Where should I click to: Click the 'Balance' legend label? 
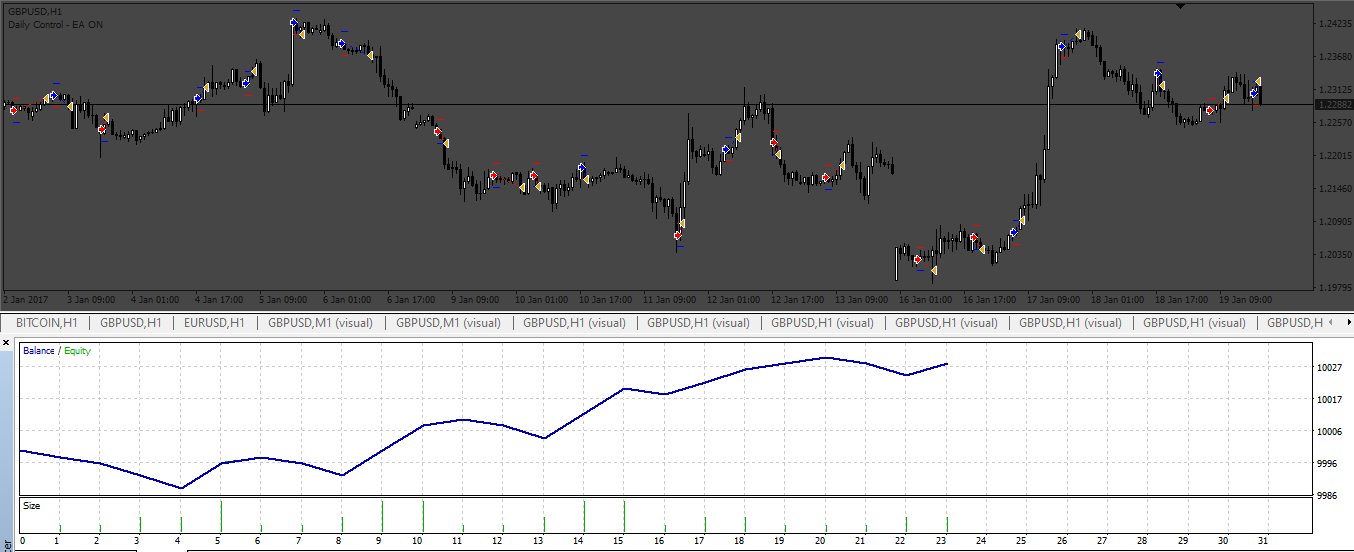click(x=39, y=351)
